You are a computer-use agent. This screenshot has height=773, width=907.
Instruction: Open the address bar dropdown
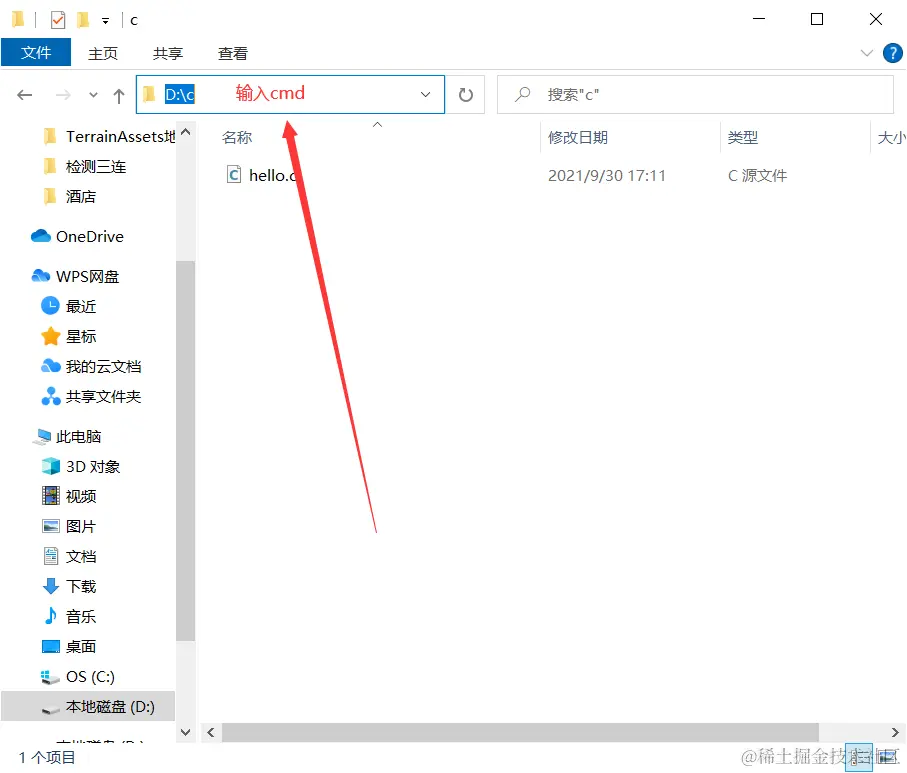(x=424, y=94)
